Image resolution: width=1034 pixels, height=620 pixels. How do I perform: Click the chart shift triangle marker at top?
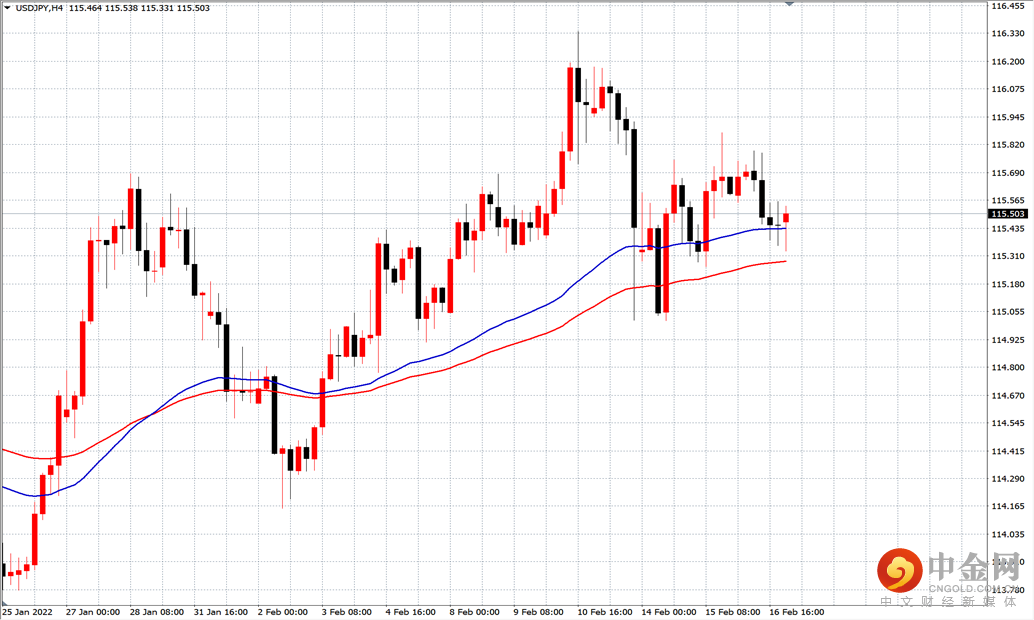[x=789, y=4]
